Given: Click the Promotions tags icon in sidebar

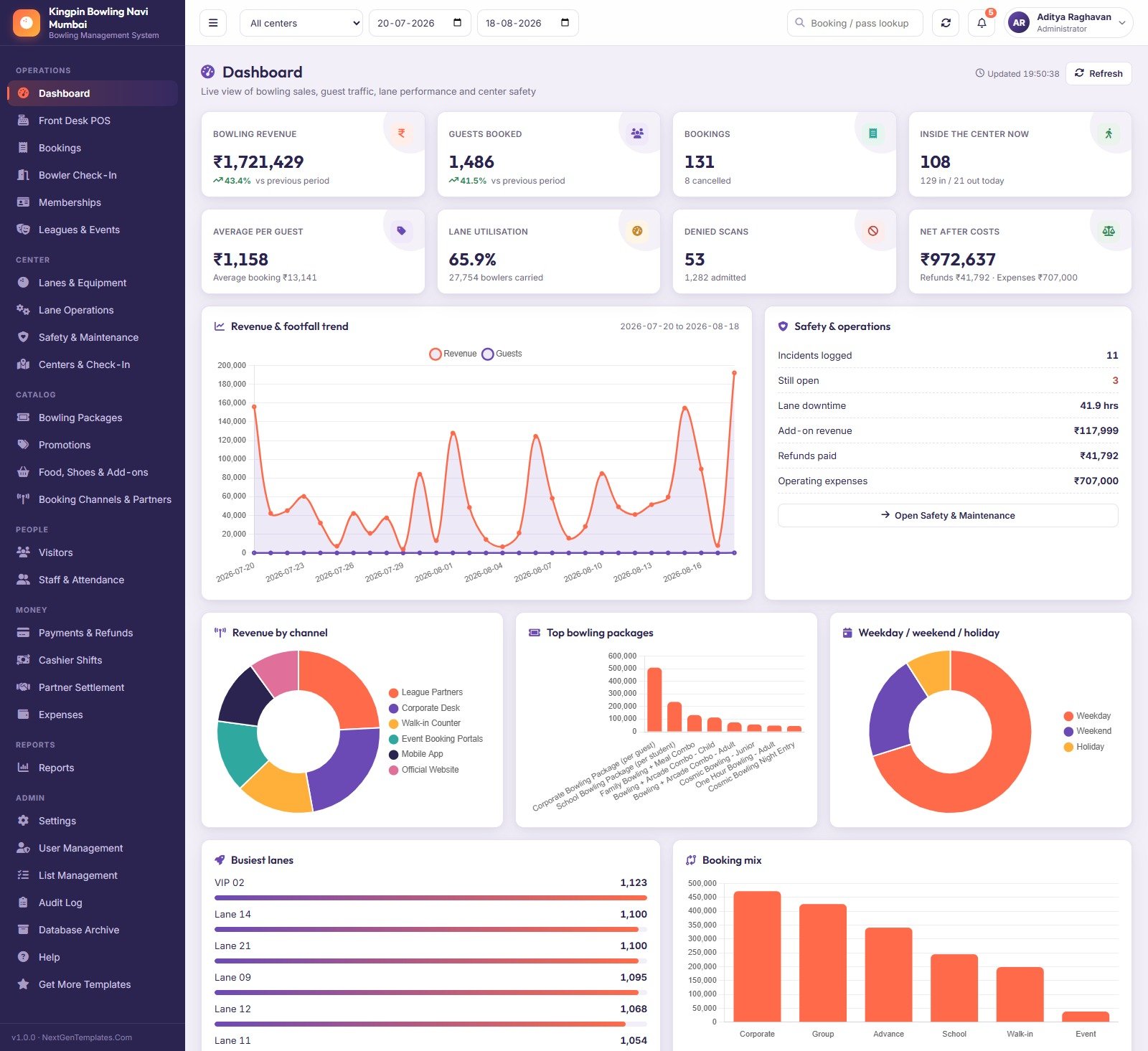Looking at the screenshot, I should (23, 445).
